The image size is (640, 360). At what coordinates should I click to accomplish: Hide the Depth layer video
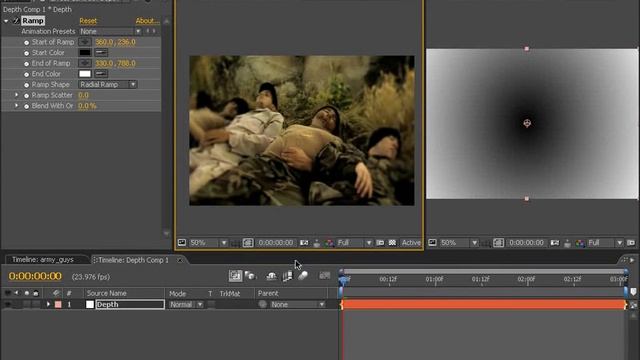8,304
